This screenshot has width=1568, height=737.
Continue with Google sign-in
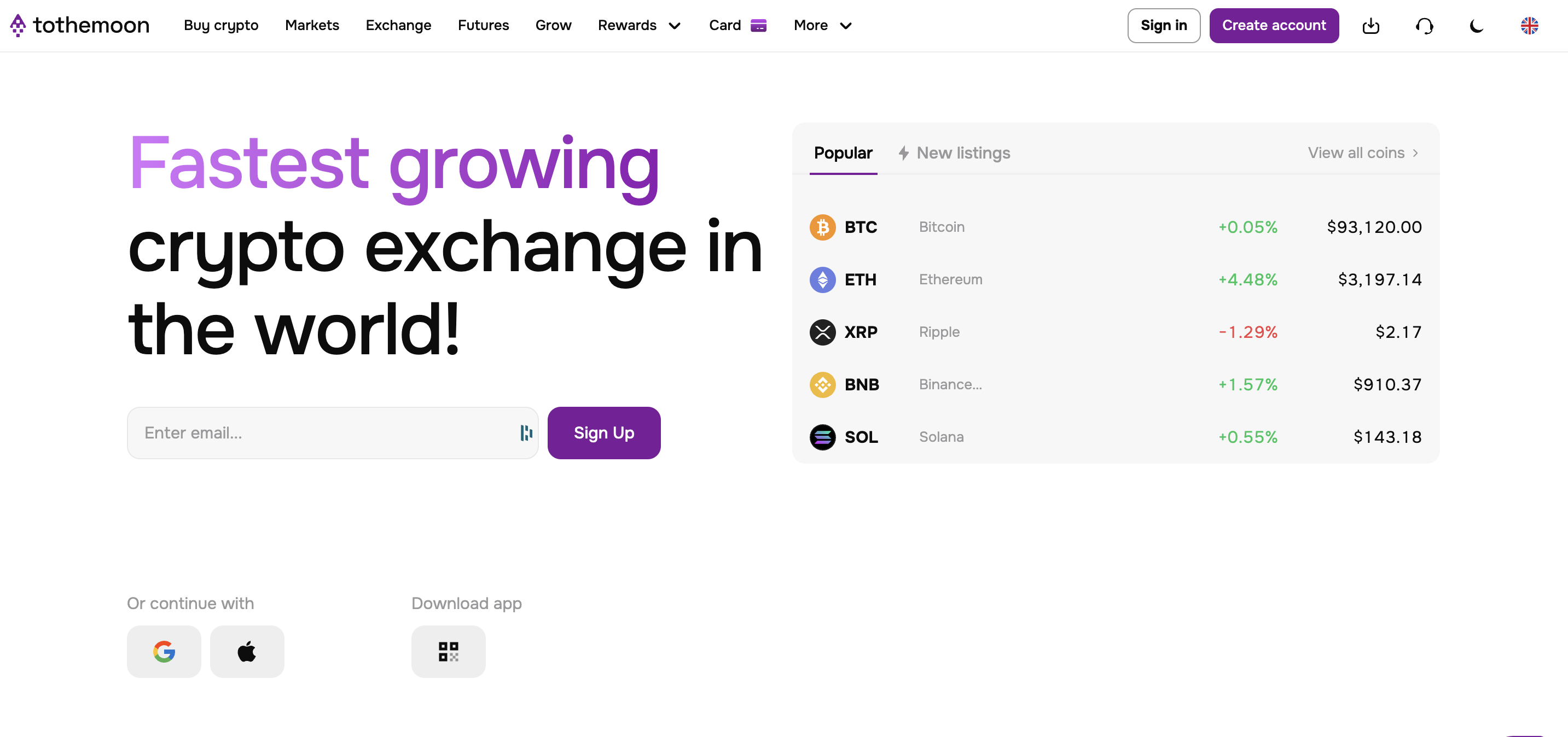[x=164, y=651]
